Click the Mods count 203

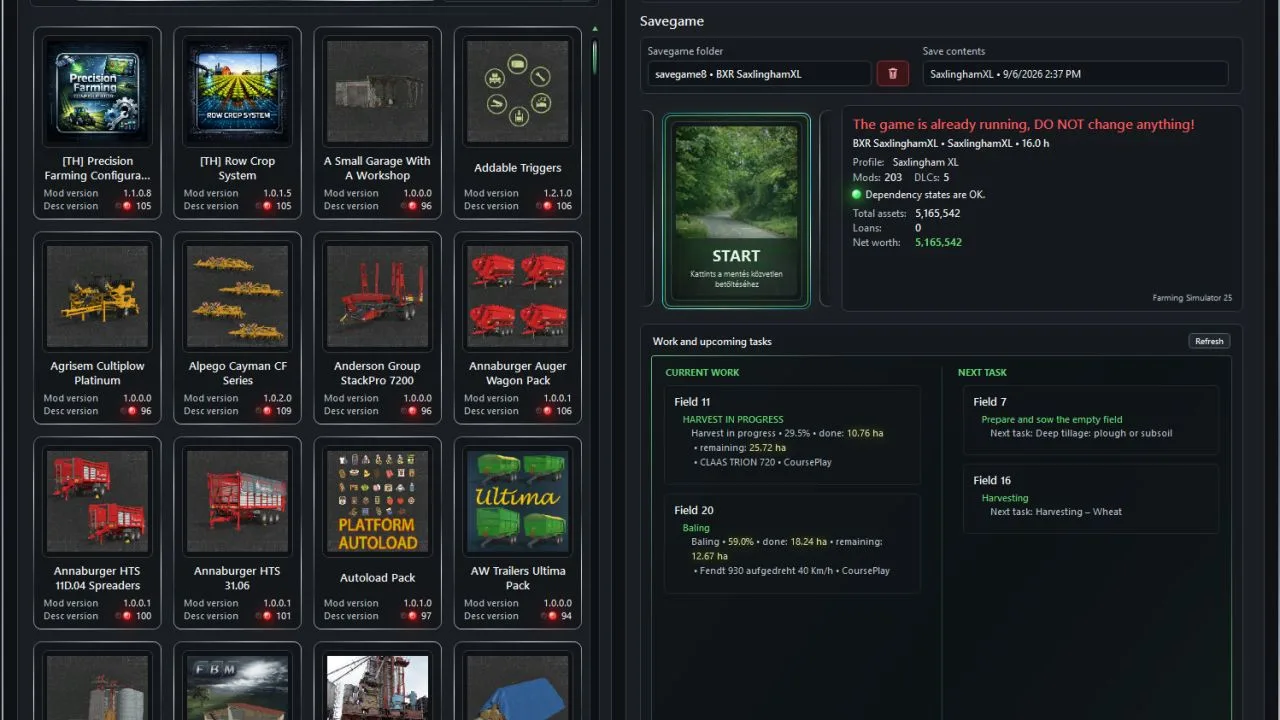(893, 178)
